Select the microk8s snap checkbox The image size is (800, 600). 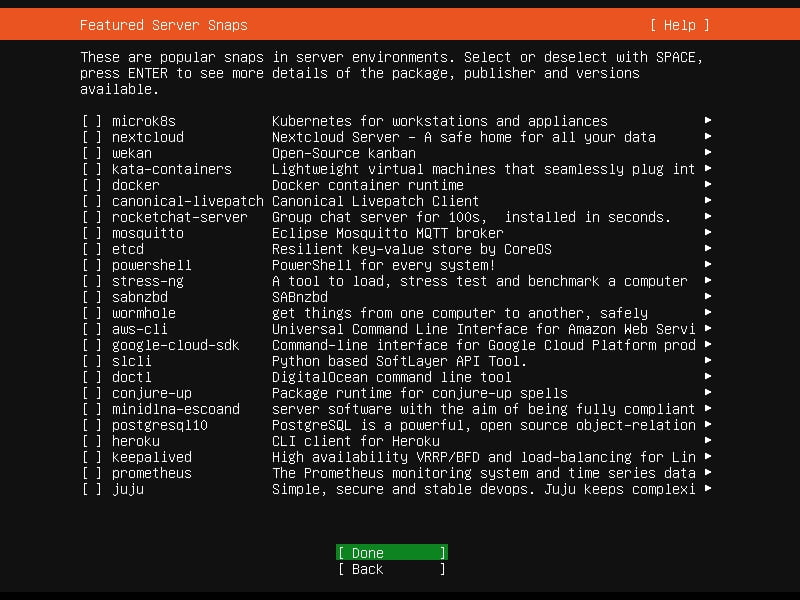click(91, 121)
